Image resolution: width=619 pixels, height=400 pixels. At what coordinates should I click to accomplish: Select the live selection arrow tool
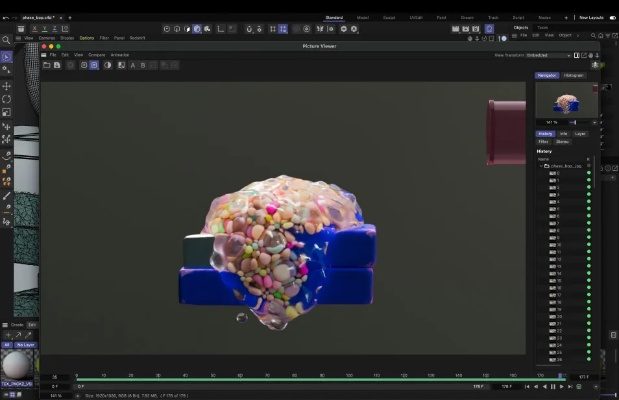click(6, 56)
